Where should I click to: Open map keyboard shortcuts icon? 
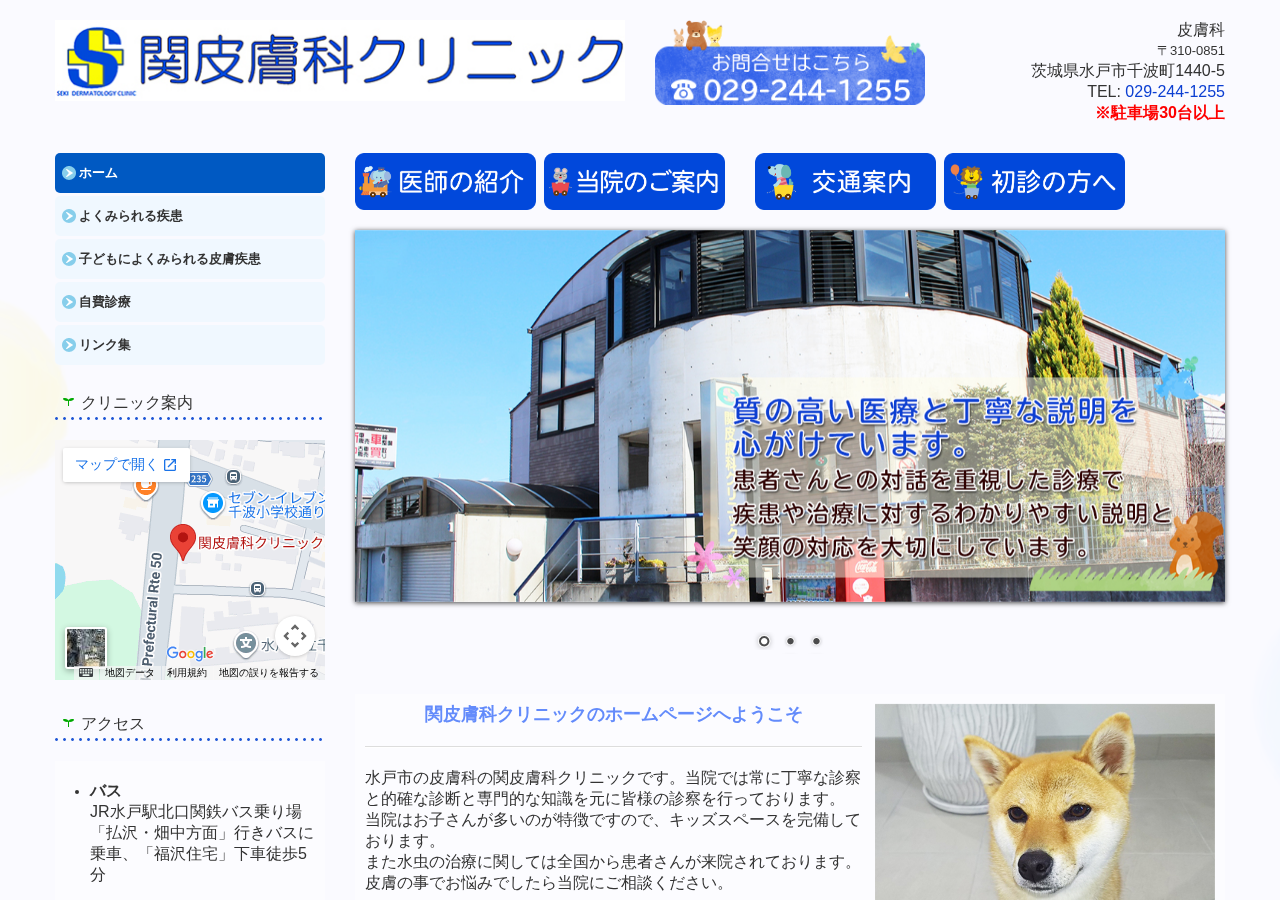[x=86, y=673]
